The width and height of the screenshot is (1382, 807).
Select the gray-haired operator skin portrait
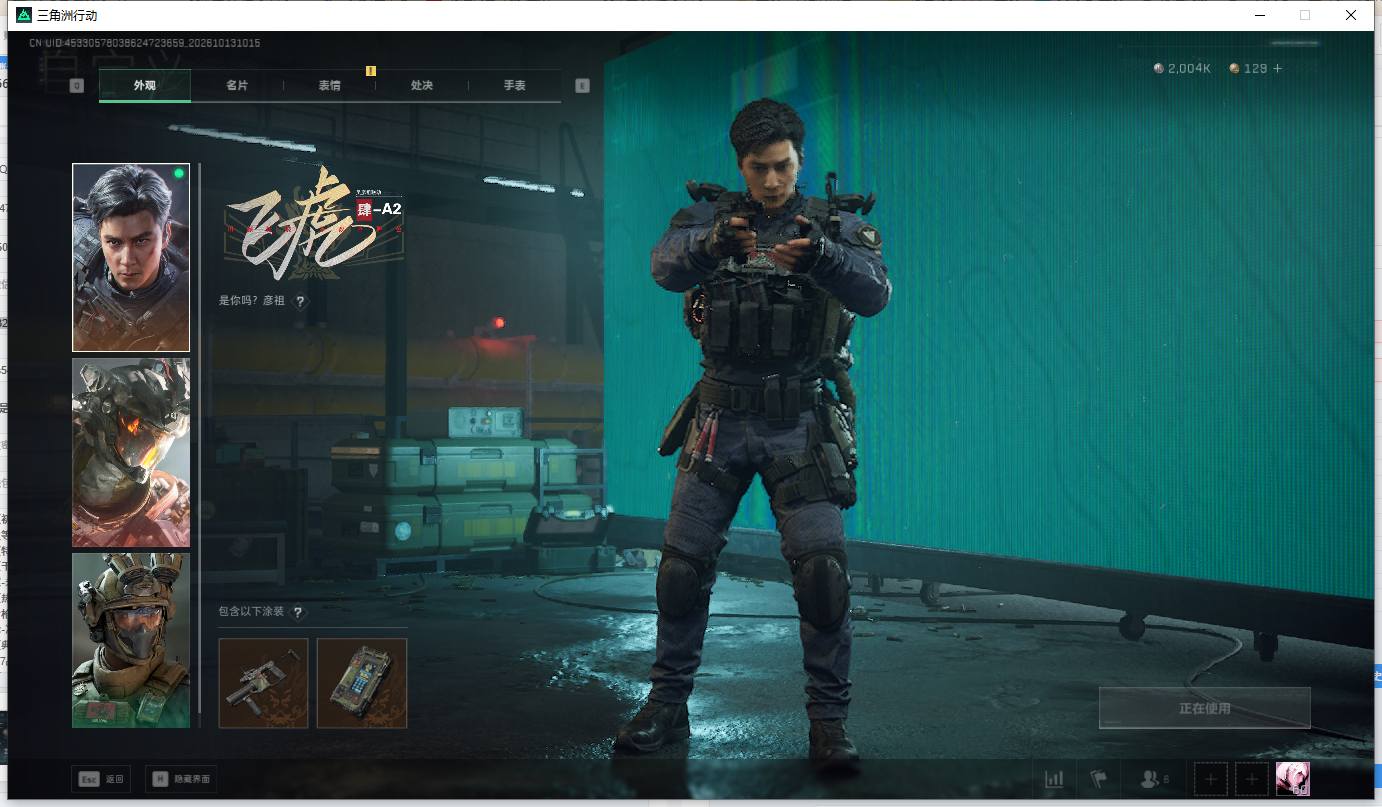pos(131,258)
